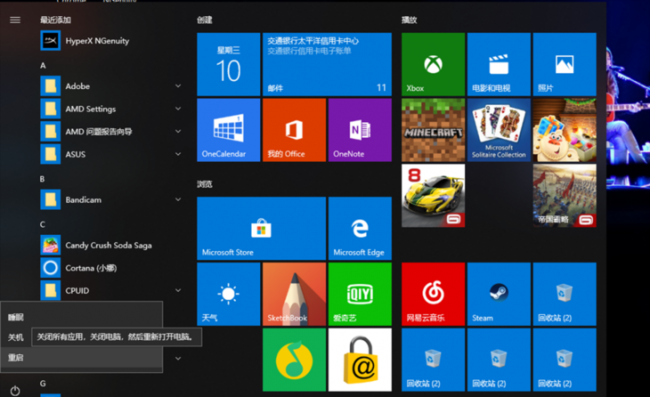Screen dimensions: 650x397
Task: Open the 爱奇艺 iQIYI tile
Action: (x=360, y=294)
